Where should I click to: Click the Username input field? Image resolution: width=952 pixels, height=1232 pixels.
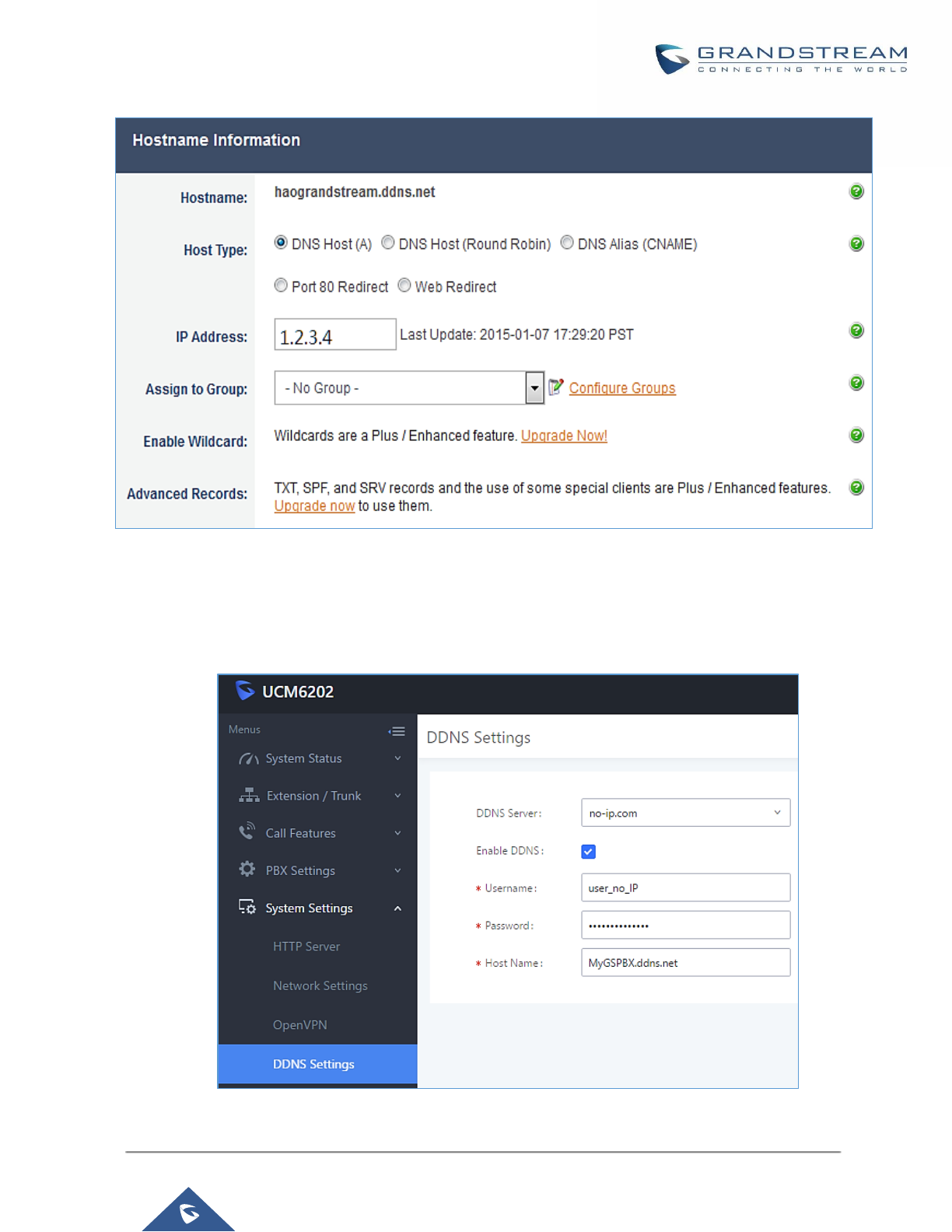[685, 887]
